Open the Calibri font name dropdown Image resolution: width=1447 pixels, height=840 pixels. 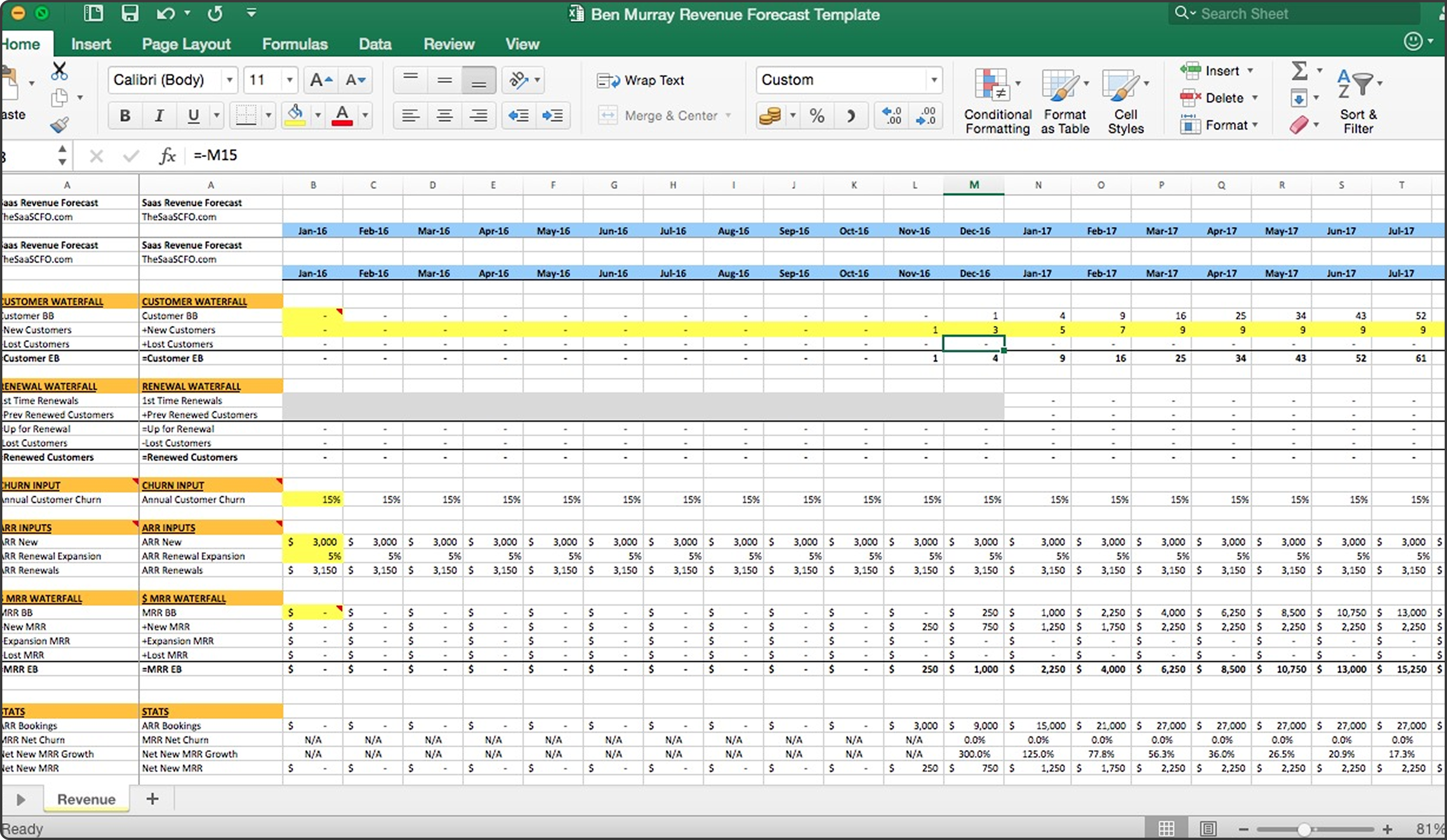tap(229, 80)
